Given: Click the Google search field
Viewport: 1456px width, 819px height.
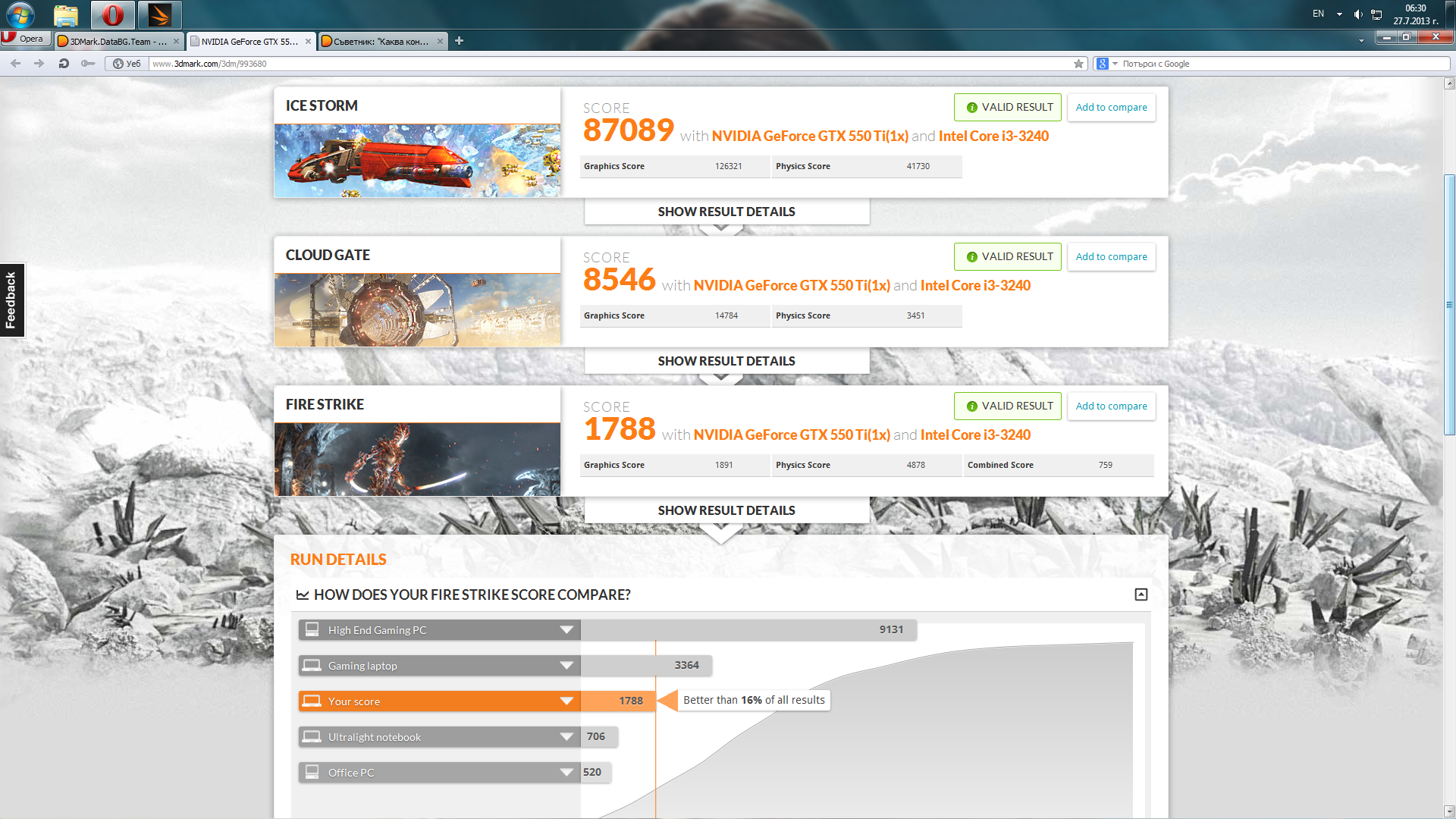Looking at the screenshot, I should [x=1284, y=64].
